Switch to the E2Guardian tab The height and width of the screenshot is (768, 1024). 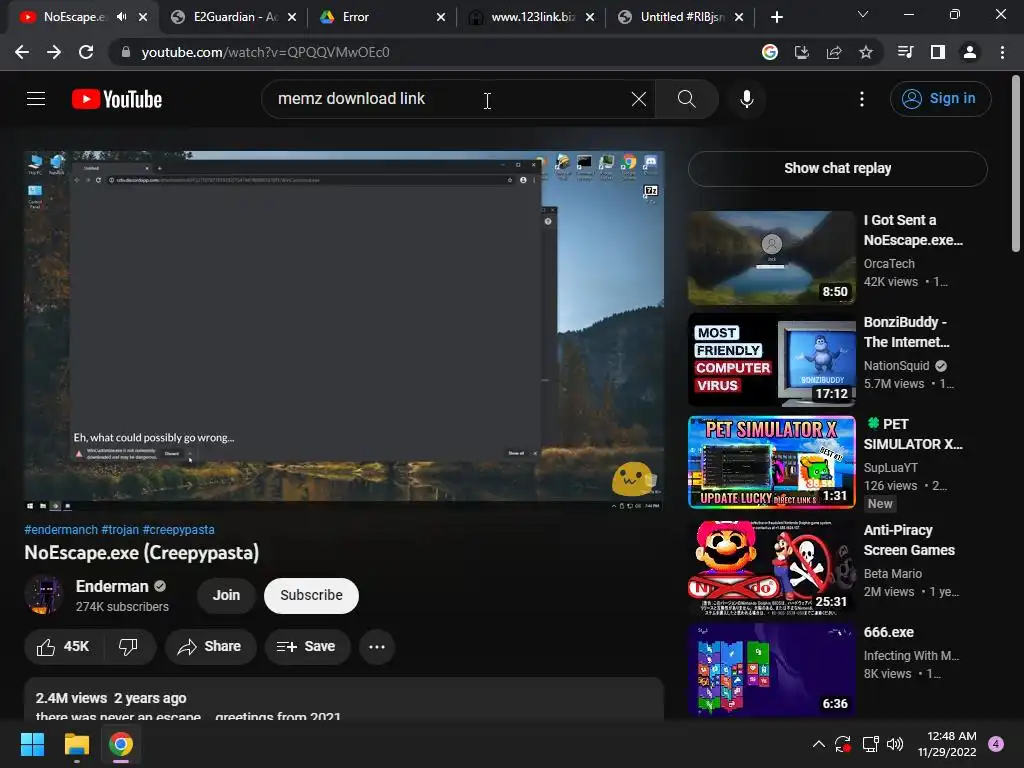point(235,17)
